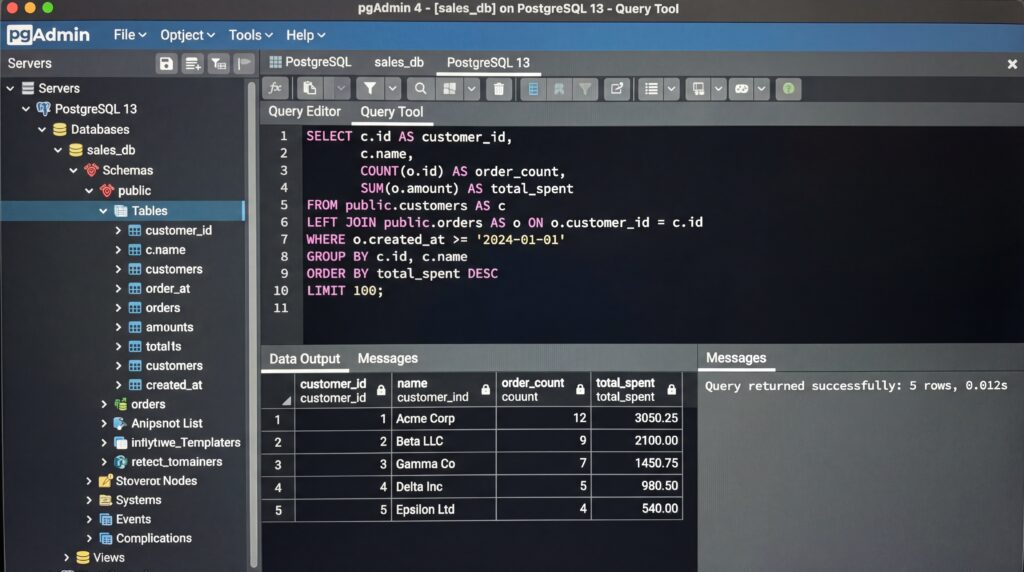Image resolution: width=1024 pixels, height=572 pixels.
Task: Click the green help circle icon
Action: [x=788, y=89]
